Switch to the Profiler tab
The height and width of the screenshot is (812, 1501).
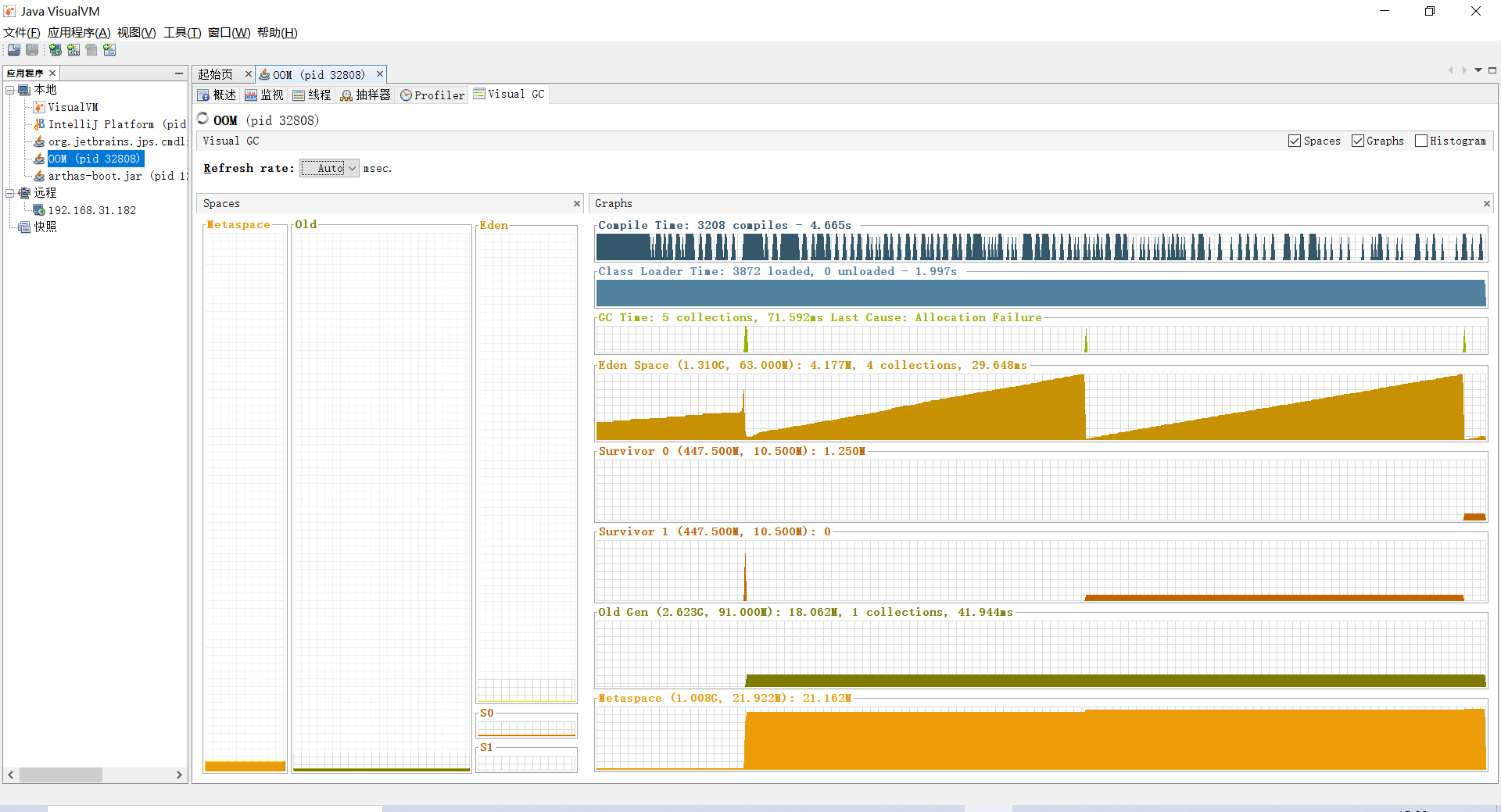coord(432,95)
